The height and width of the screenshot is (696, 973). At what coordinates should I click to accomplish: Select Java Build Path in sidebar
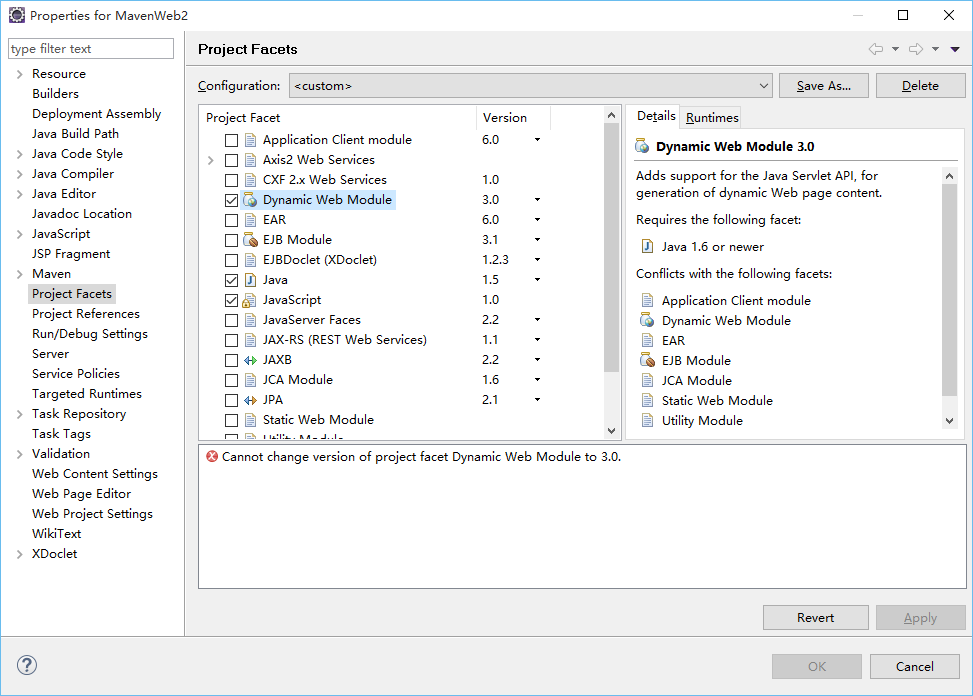pyautogui.click(x=75, y=134)
